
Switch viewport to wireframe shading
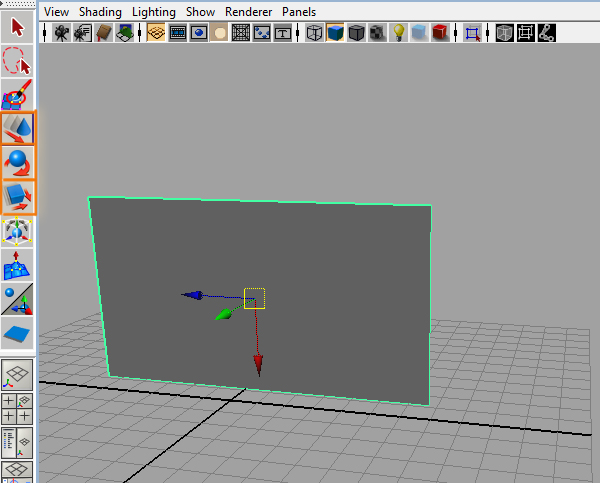pyautogui.click(x=314, y=33)
